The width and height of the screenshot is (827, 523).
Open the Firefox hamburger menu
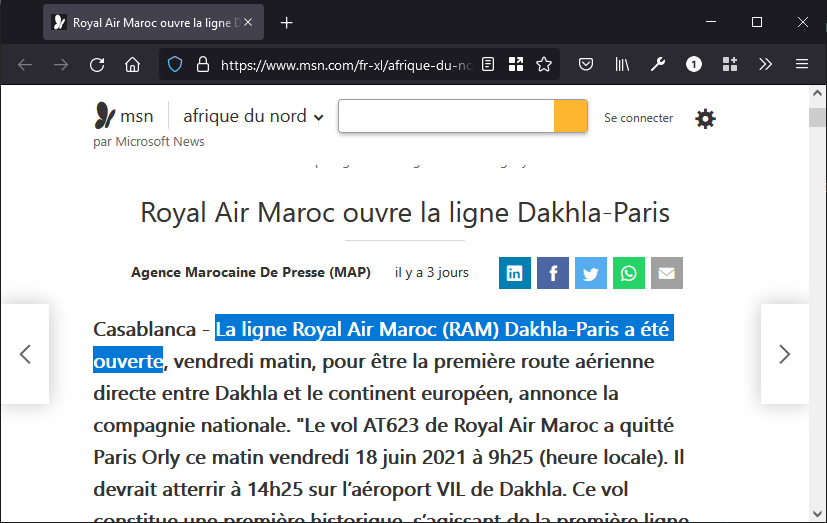click(802, 64)
